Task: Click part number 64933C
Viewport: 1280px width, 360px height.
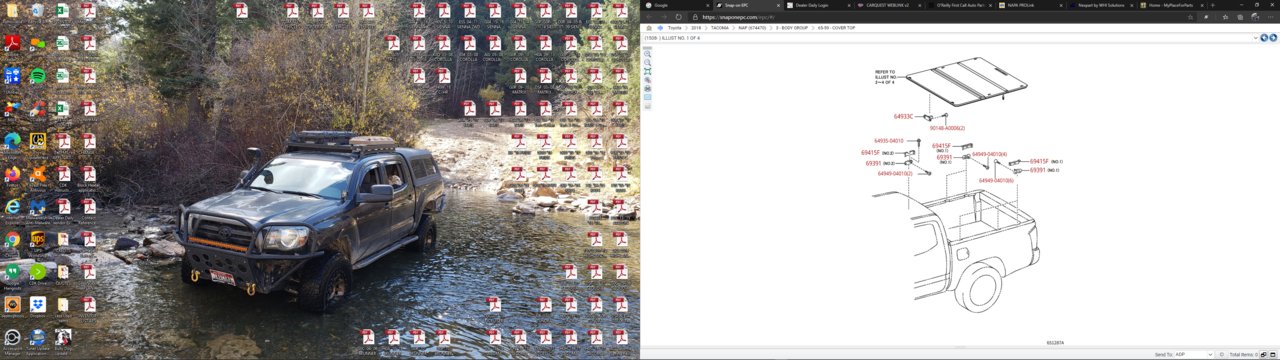Action: 903,117
